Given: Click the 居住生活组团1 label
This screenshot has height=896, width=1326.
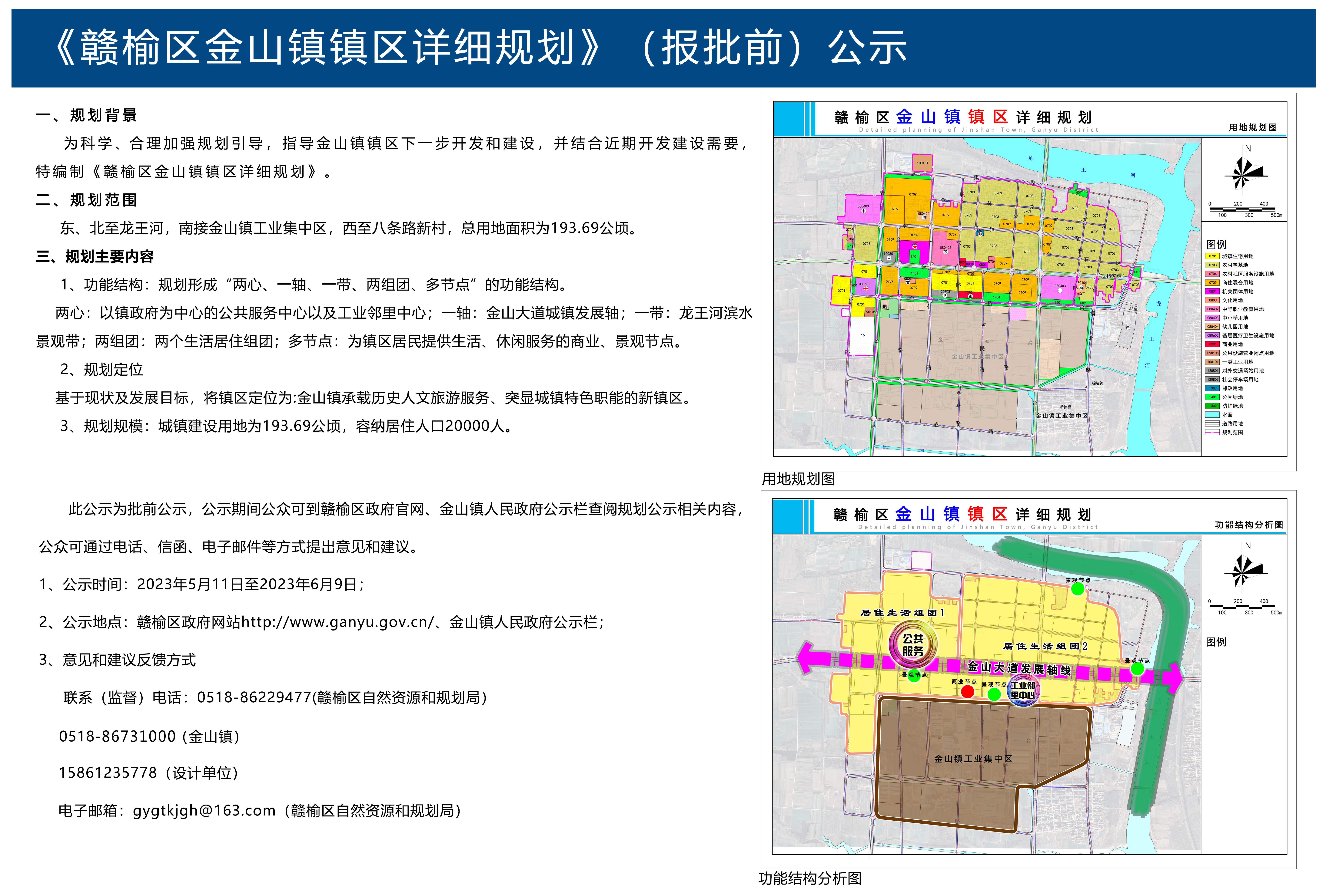Looking at the screenshot, I should coord(903,613).
